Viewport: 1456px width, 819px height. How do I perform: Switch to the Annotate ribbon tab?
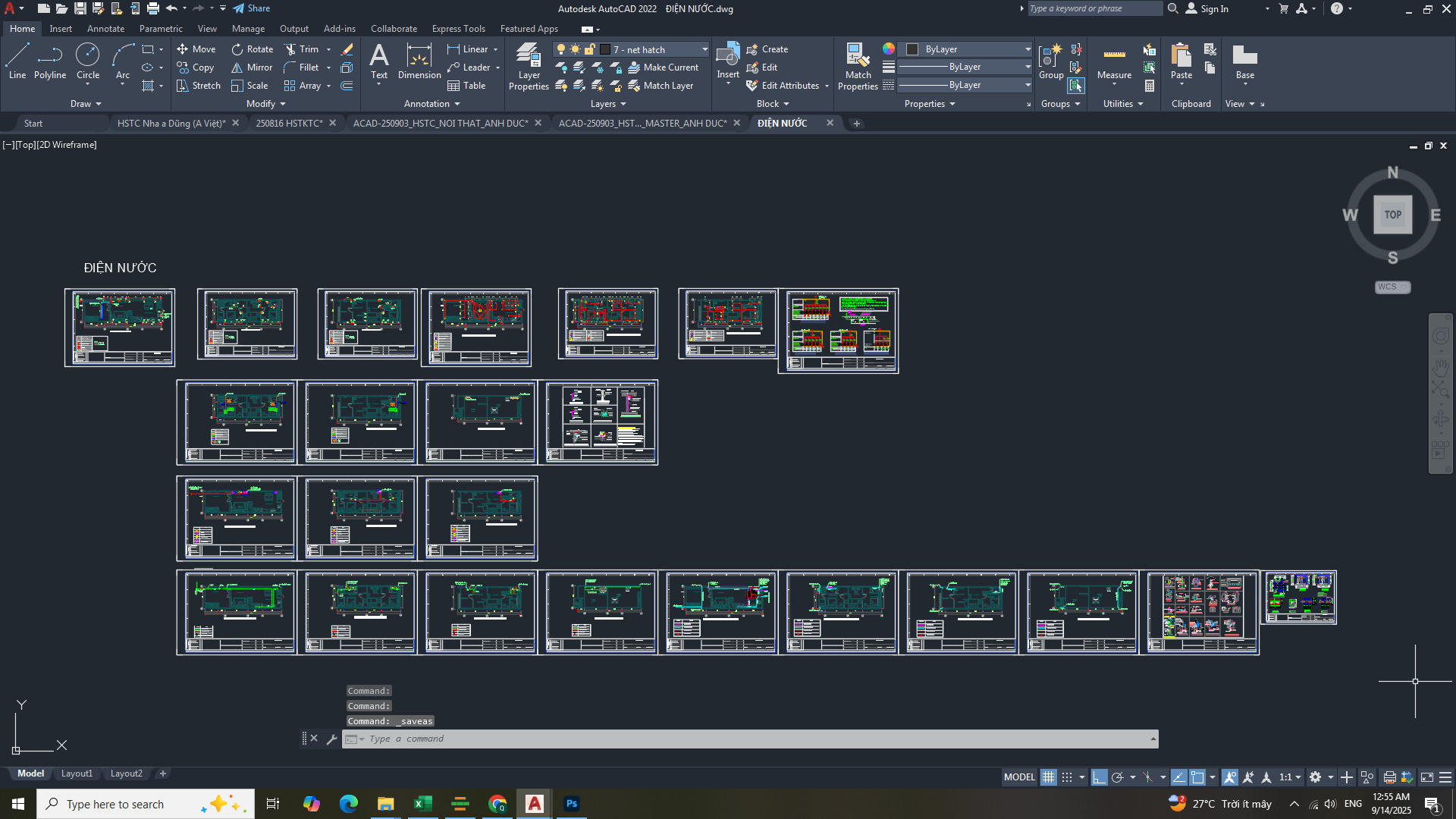105,29
